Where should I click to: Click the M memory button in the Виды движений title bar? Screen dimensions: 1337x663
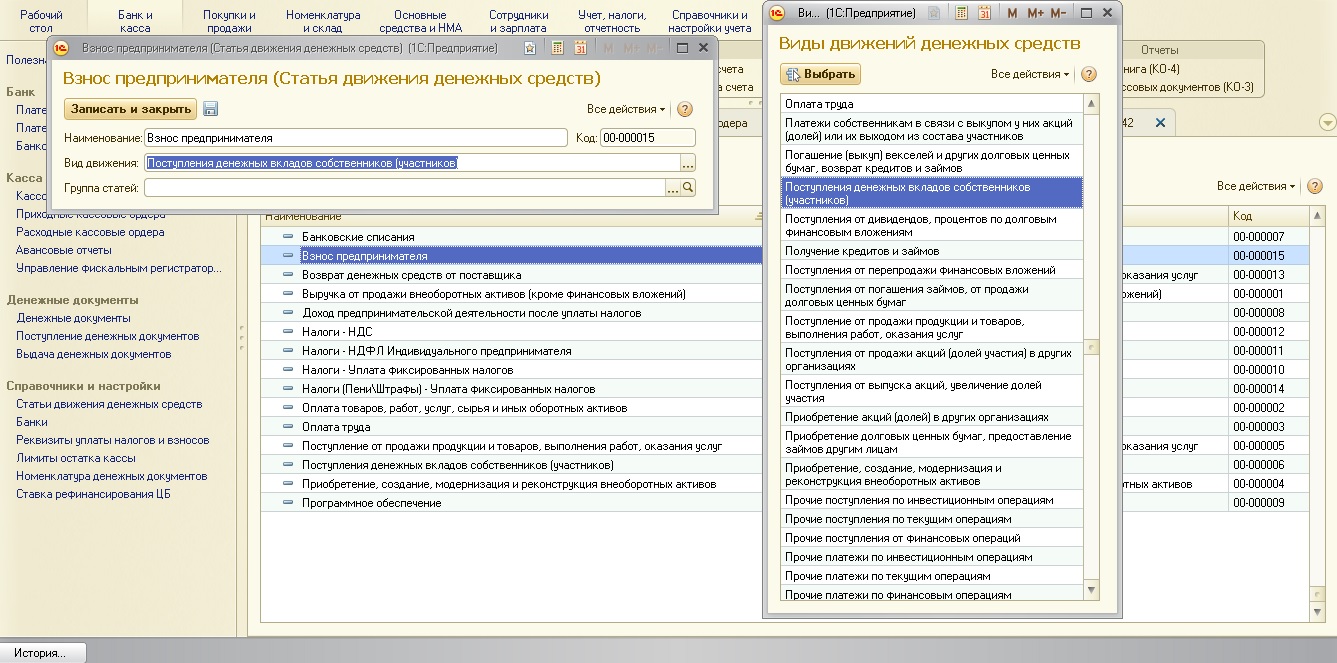(1012, 13)
